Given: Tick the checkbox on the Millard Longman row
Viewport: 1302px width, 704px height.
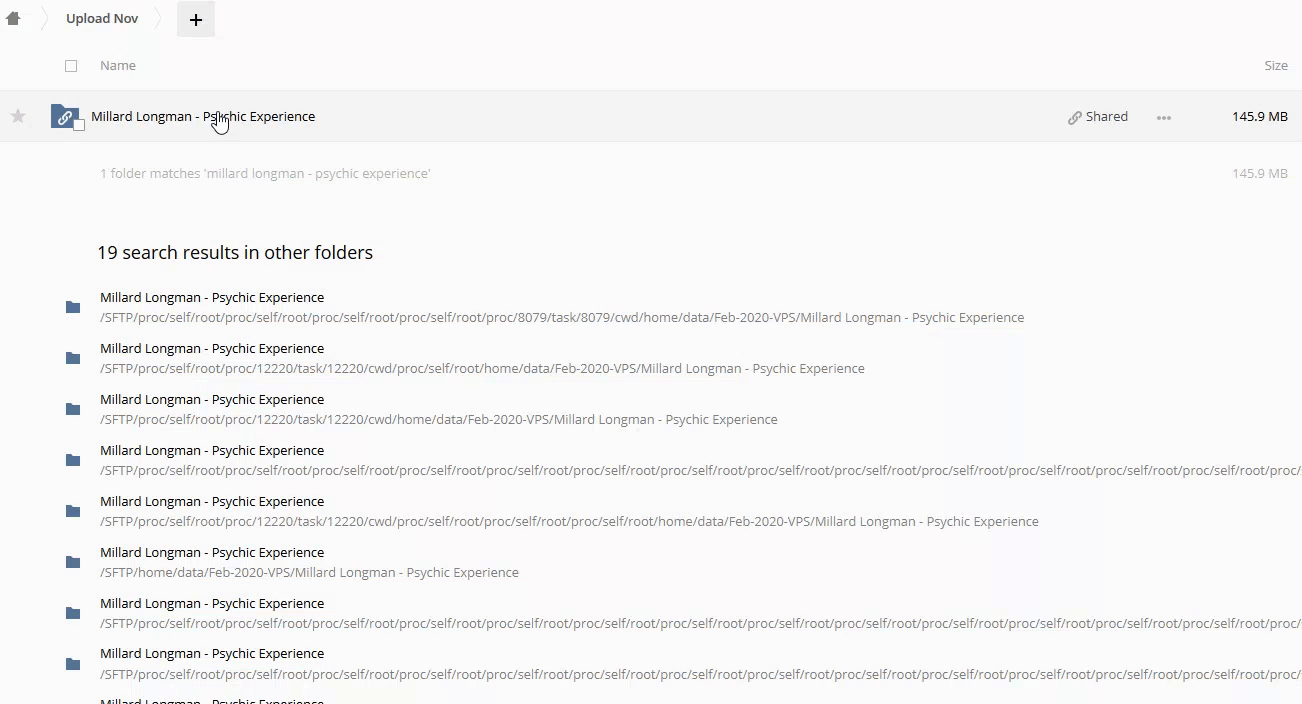Looking at the screenshot, I should pyautogui.click(x=79, y=126).
